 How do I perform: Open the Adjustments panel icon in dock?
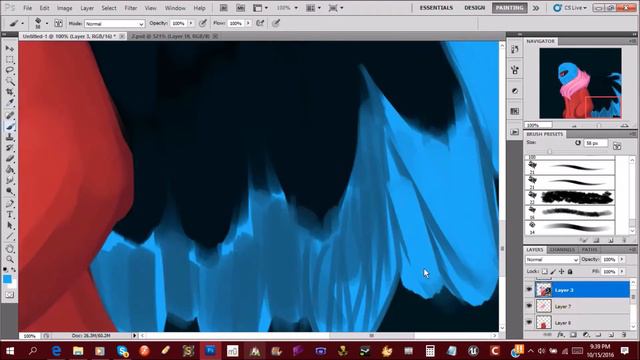click(x=515, y=91)
